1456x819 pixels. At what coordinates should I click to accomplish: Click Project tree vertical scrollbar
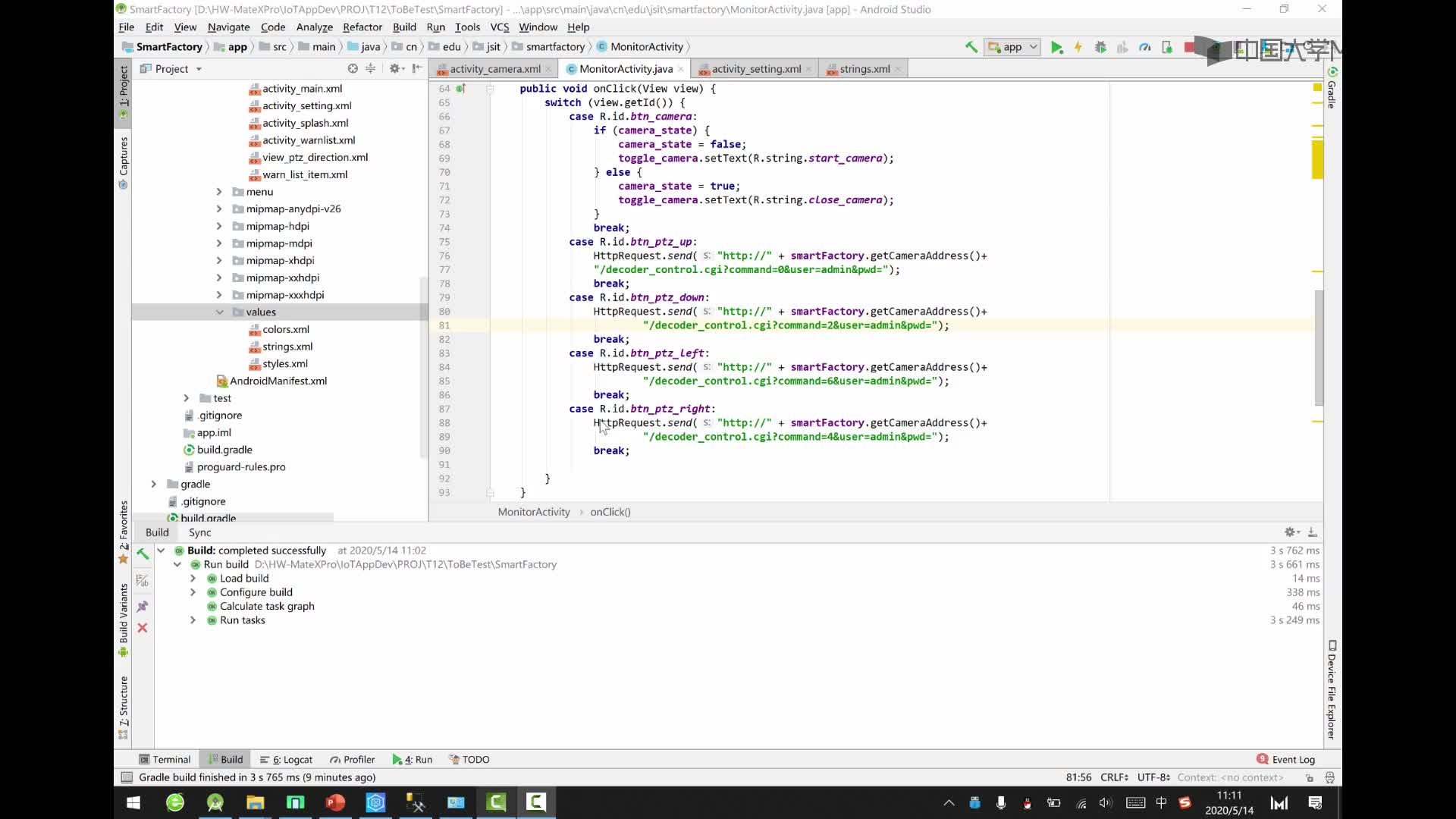click(423, 367)
